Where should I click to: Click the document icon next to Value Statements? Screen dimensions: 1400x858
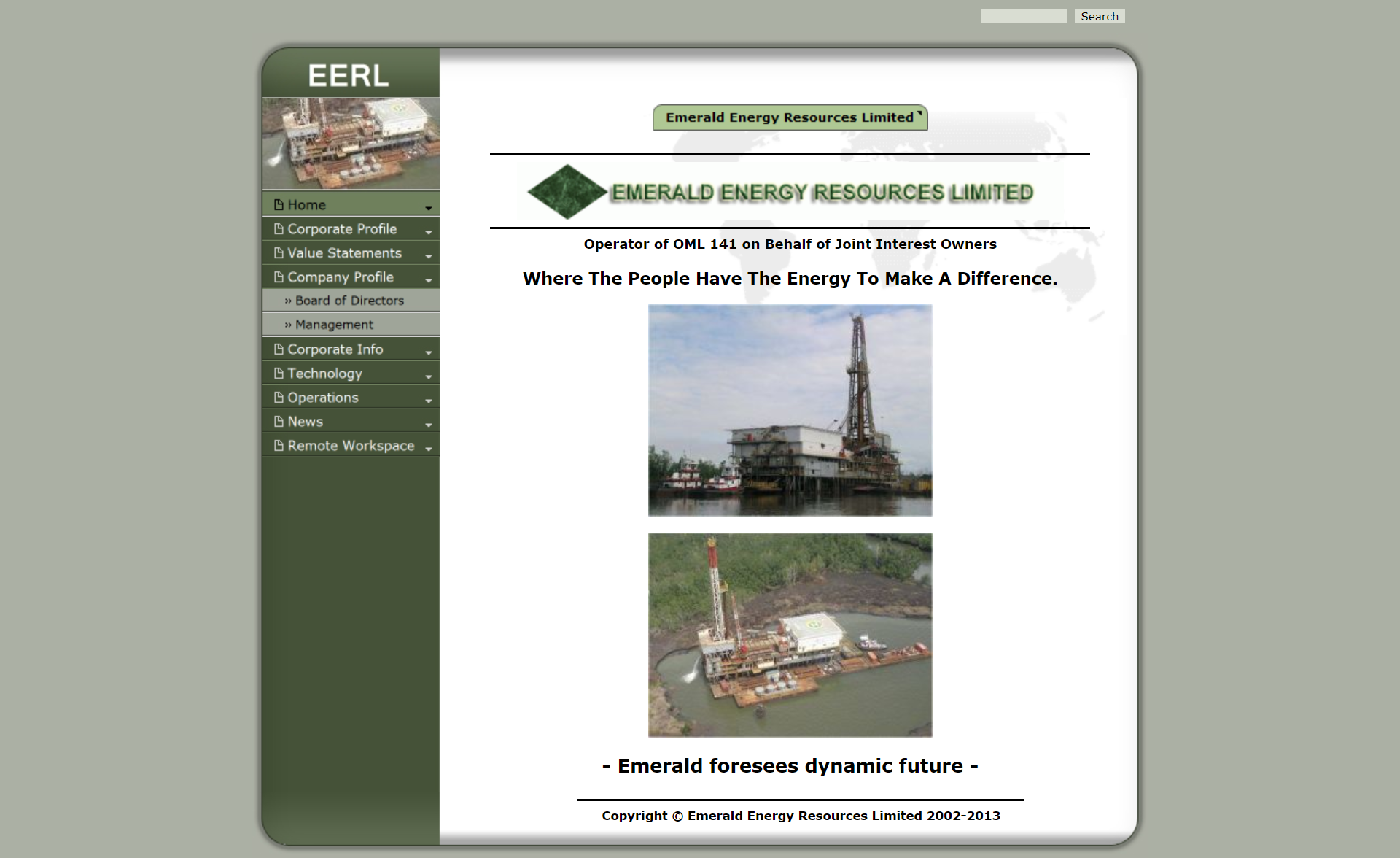(279, 252)
